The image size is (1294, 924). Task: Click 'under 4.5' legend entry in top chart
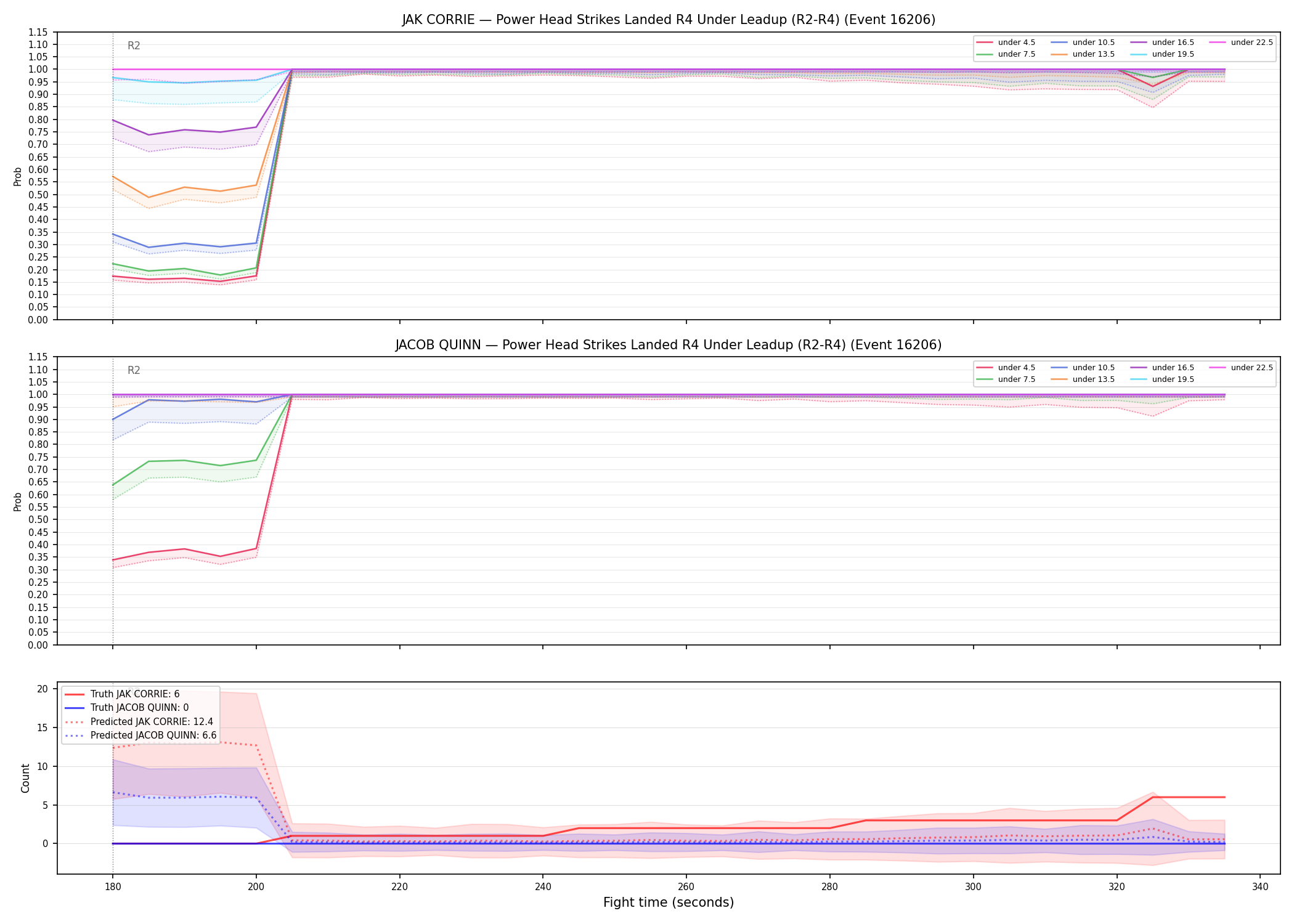tap(1006, 43)
